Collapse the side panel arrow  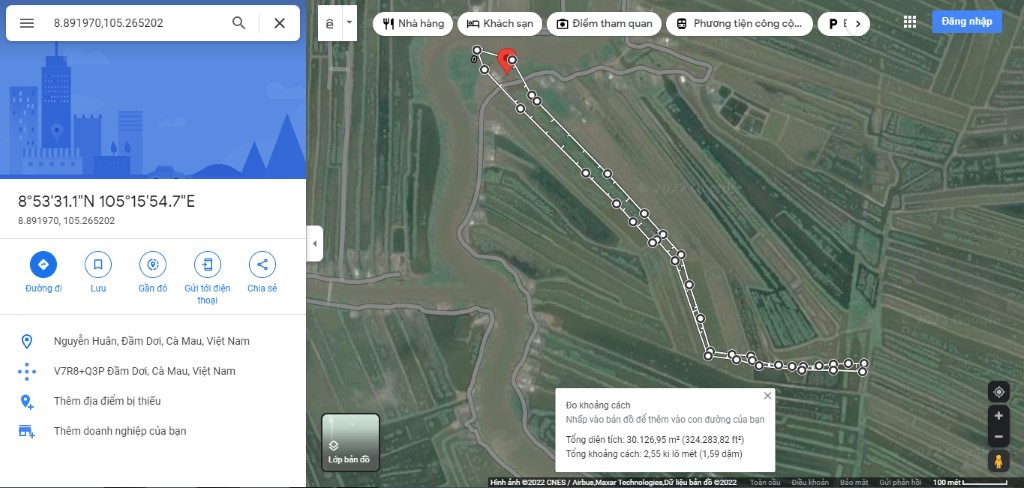(x=315, y=243)
